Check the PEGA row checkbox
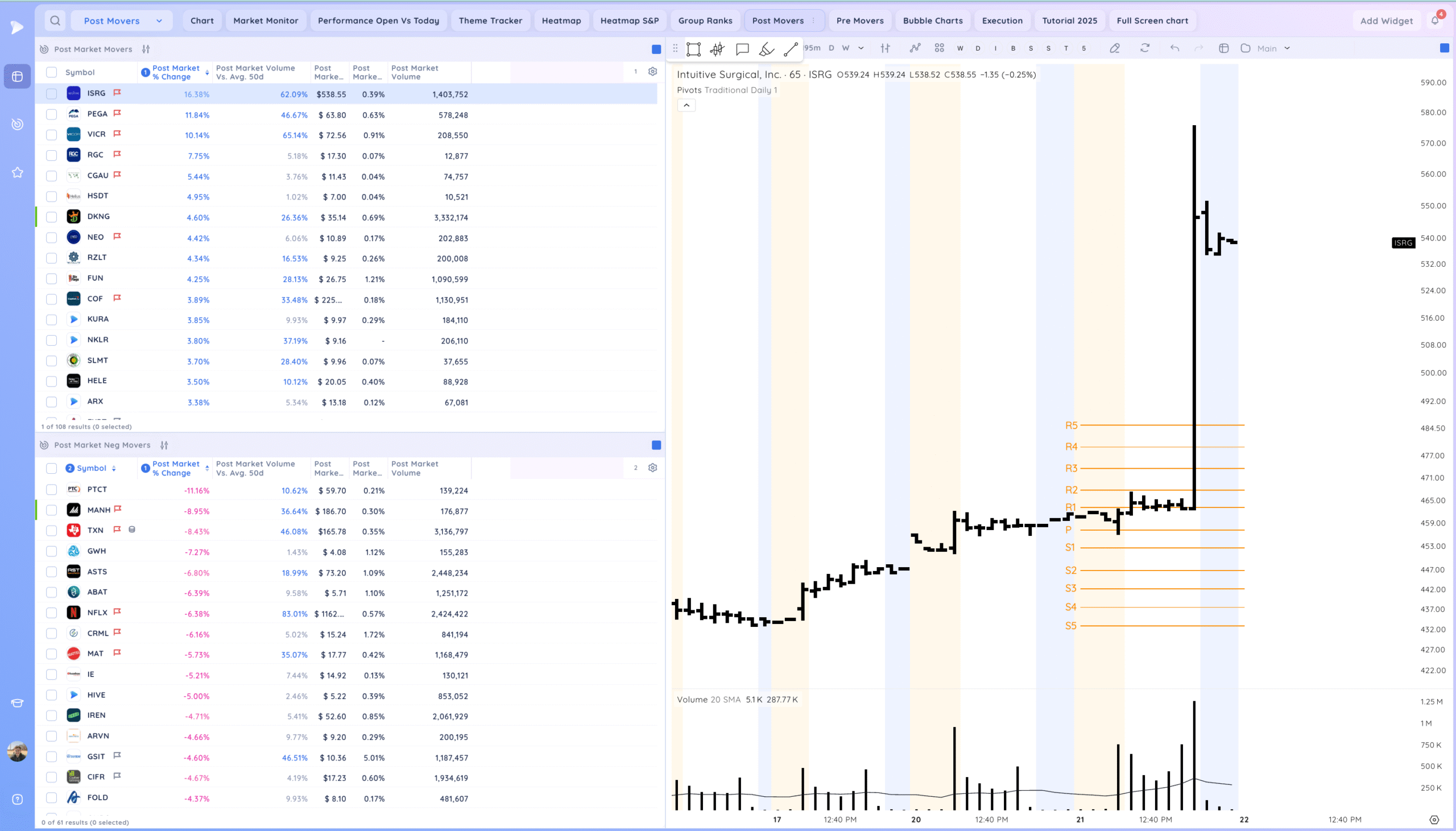 pyautogui.click(x=51, y=114)
